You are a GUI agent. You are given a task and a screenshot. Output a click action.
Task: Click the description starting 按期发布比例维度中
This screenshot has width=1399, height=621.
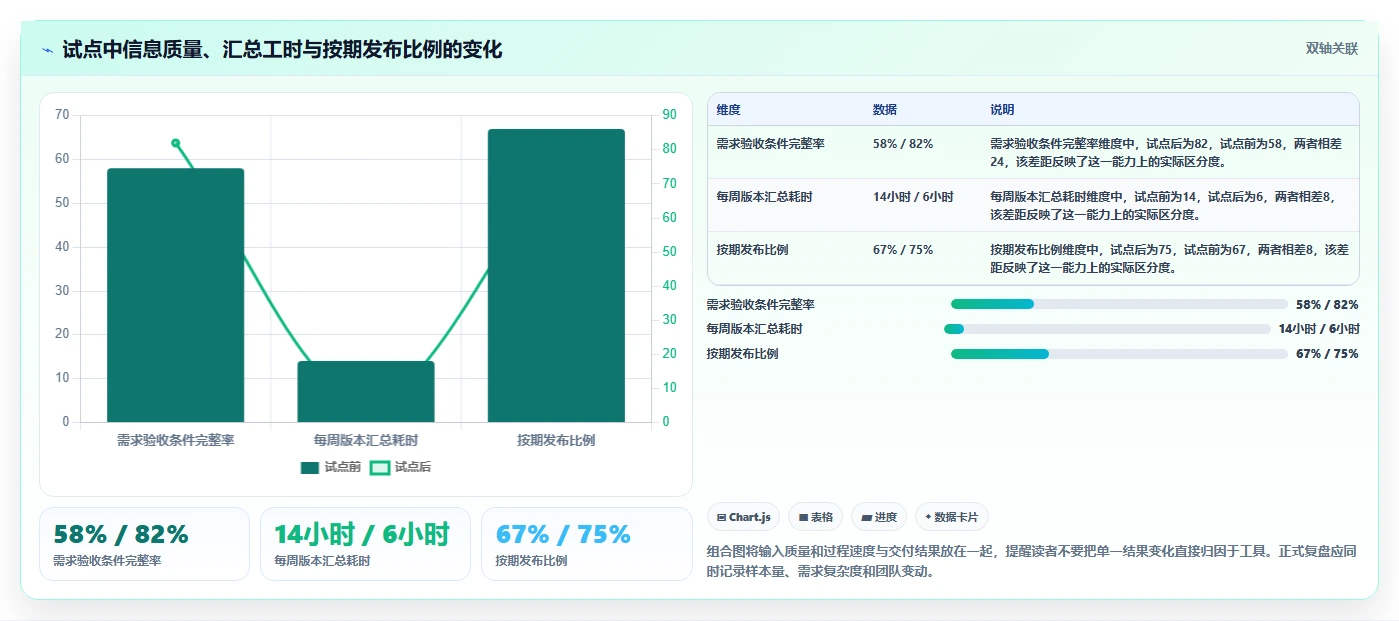[x=1169, y=259]
